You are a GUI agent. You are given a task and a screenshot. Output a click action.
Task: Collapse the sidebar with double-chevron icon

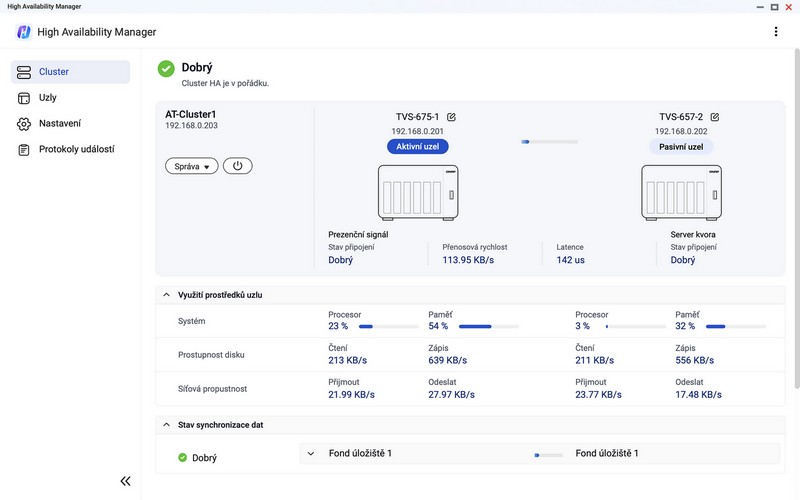tap(125, 481)
